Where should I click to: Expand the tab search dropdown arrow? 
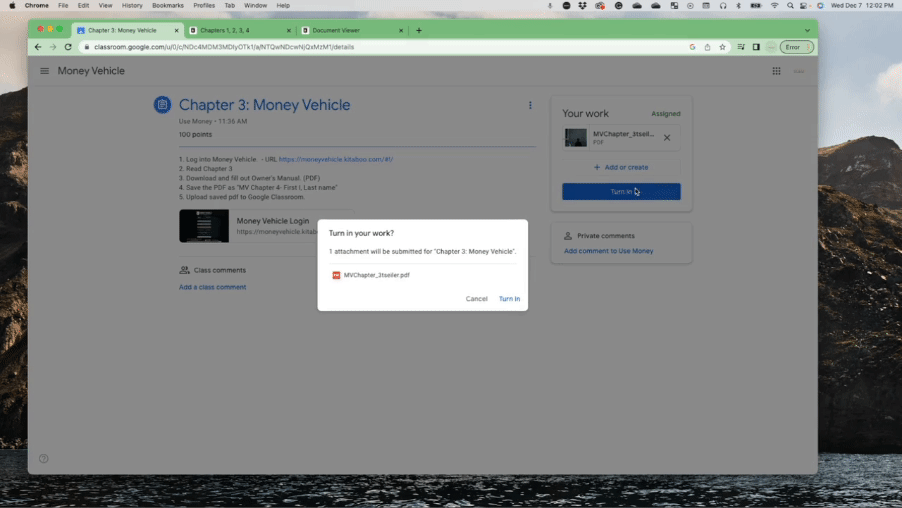coord(807,30)
